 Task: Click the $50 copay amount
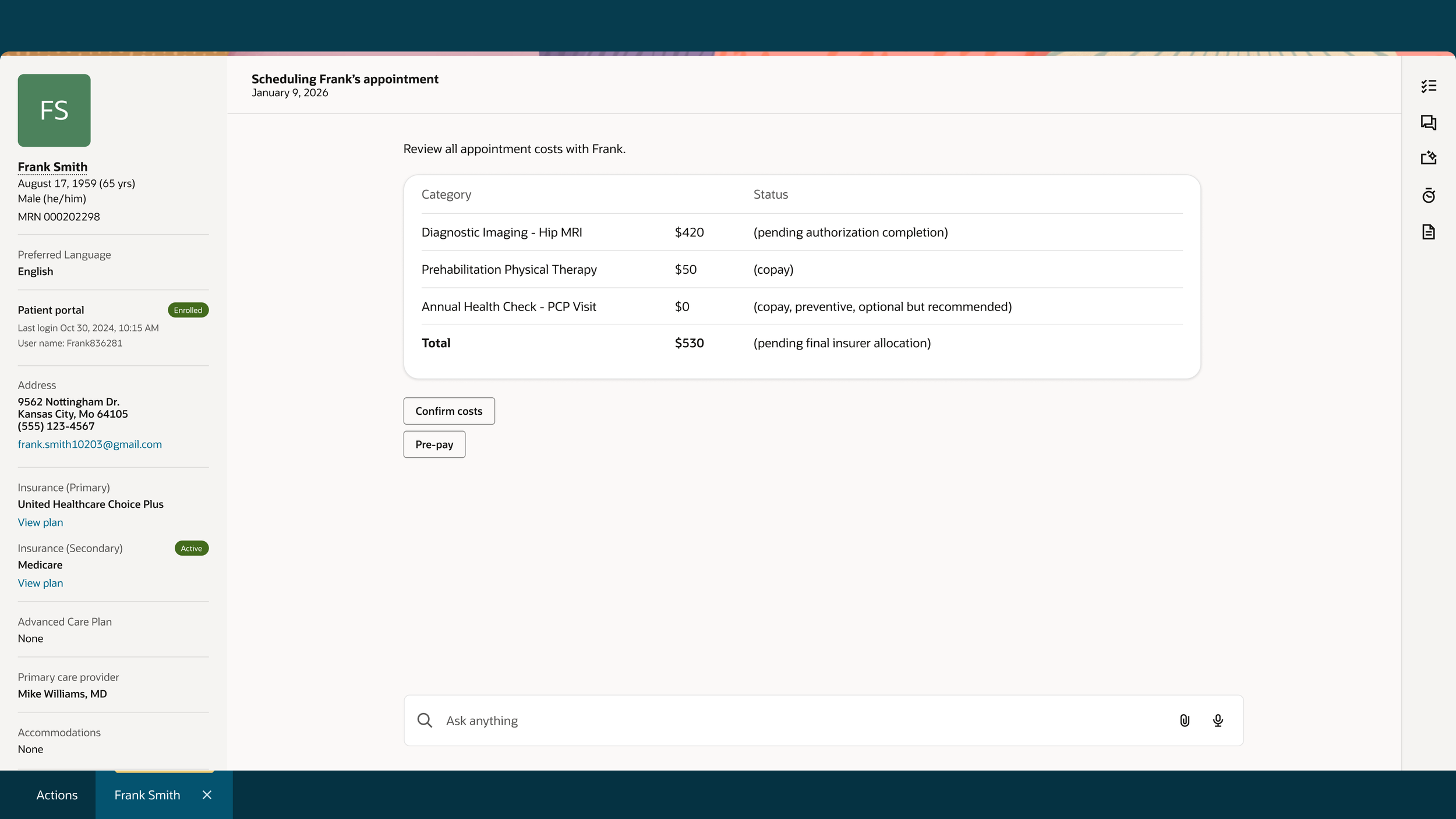click(x=685, y=270)
